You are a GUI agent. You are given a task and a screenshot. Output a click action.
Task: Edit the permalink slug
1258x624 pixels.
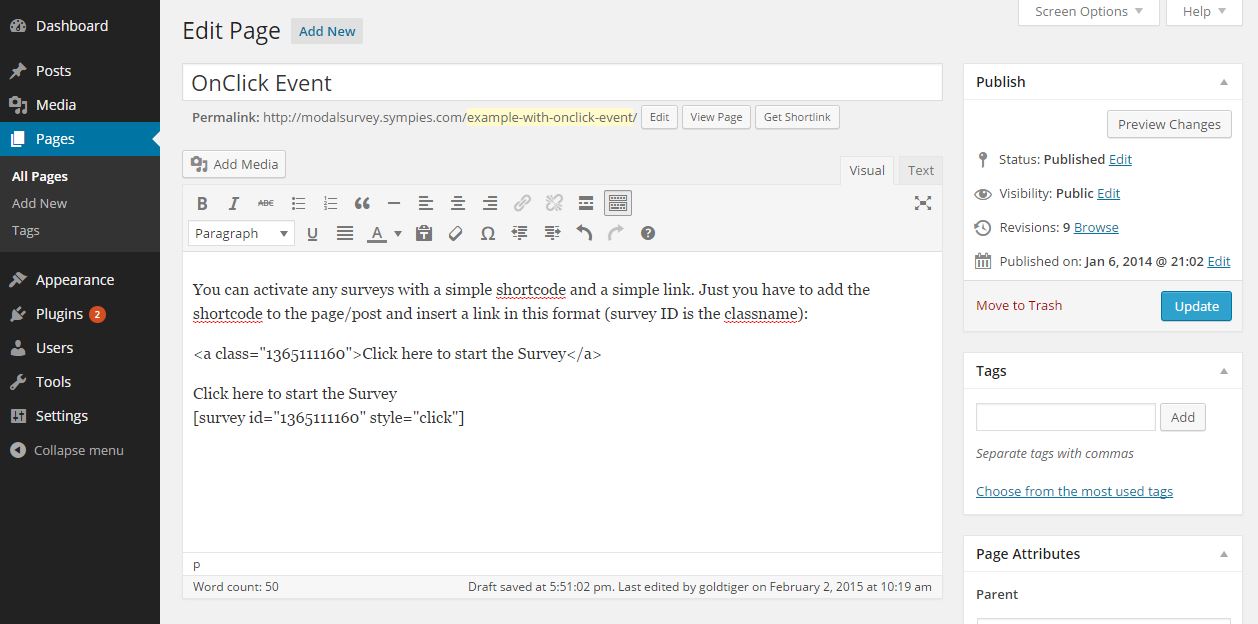[x=659, y=117]
